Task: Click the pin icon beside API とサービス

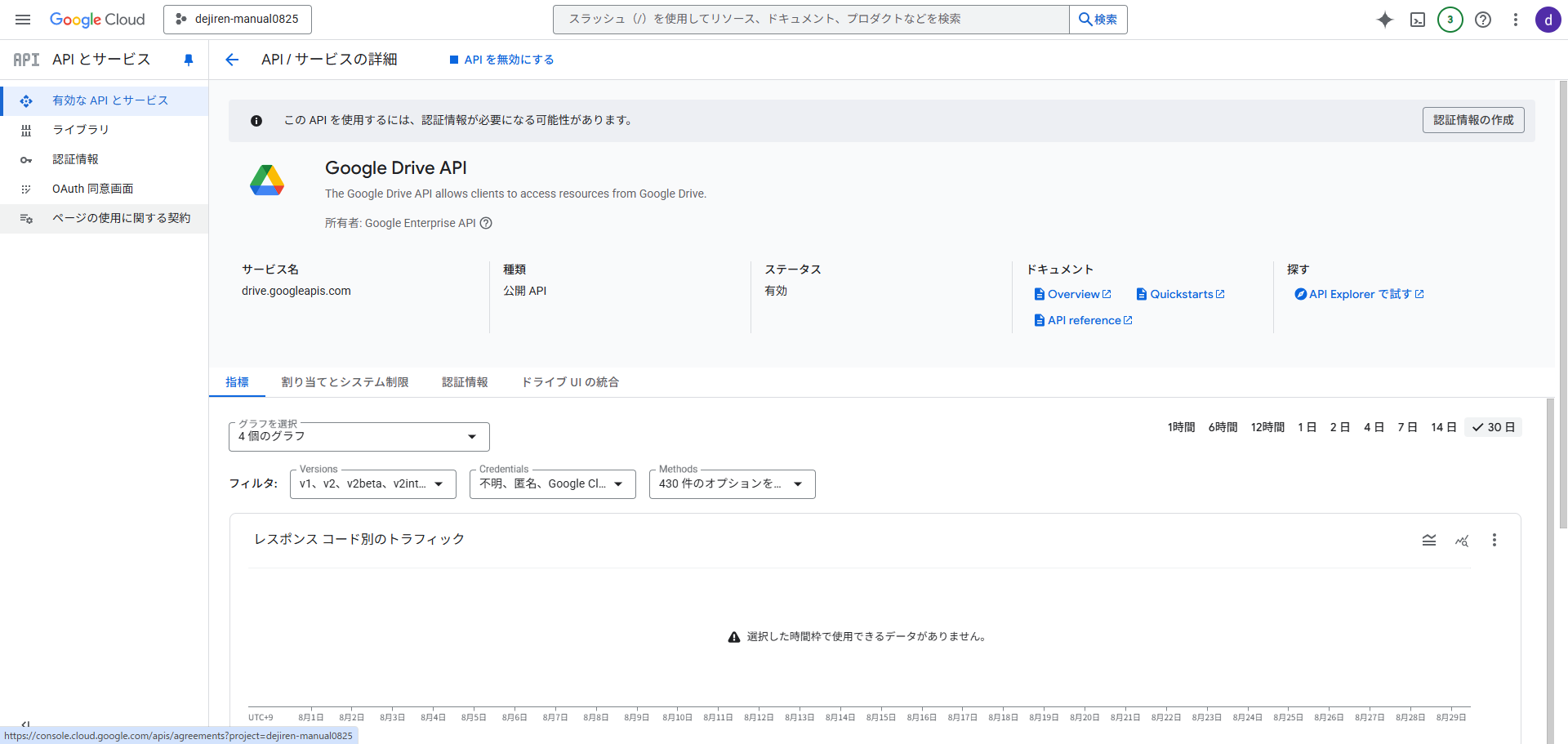Action: [189, 60]
